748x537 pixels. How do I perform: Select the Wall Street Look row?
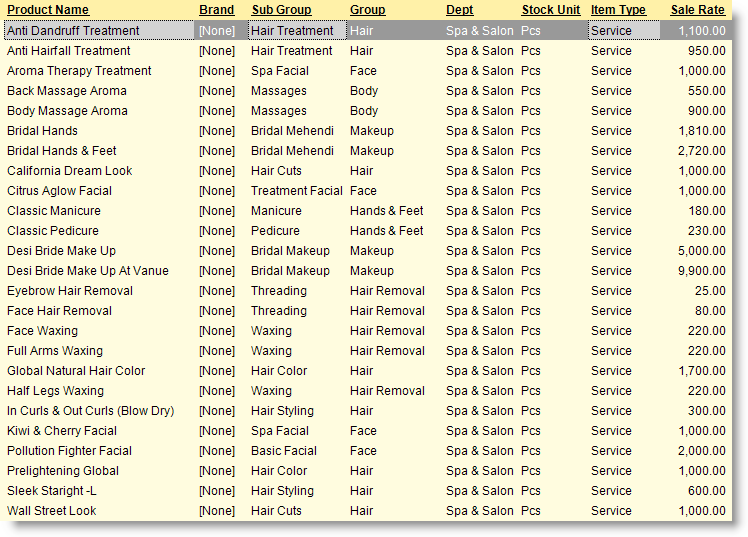(367, 511)
